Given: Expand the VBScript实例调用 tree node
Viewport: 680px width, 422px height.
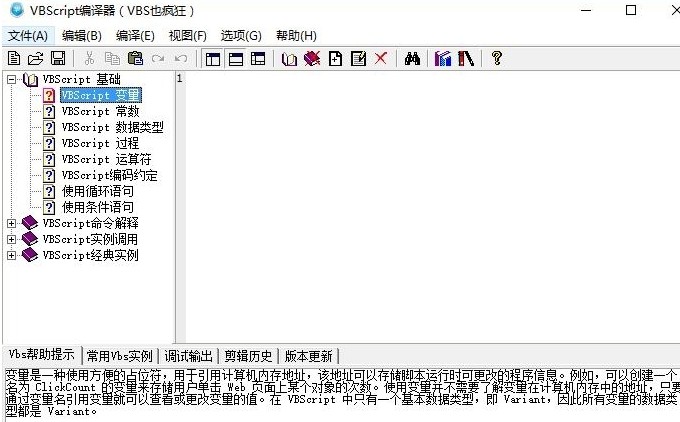Looking at the screenshot, I should pyautogui.click(x=12, y=239).
